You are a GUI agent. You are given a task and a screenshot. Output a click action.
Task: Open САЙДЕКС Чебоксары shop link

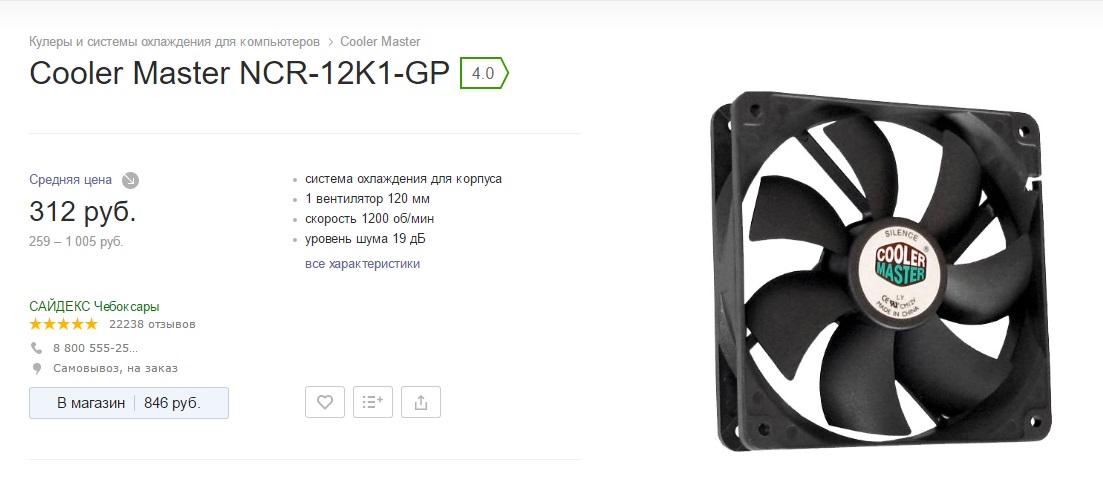pyautogui.click(x=94, y=307)
